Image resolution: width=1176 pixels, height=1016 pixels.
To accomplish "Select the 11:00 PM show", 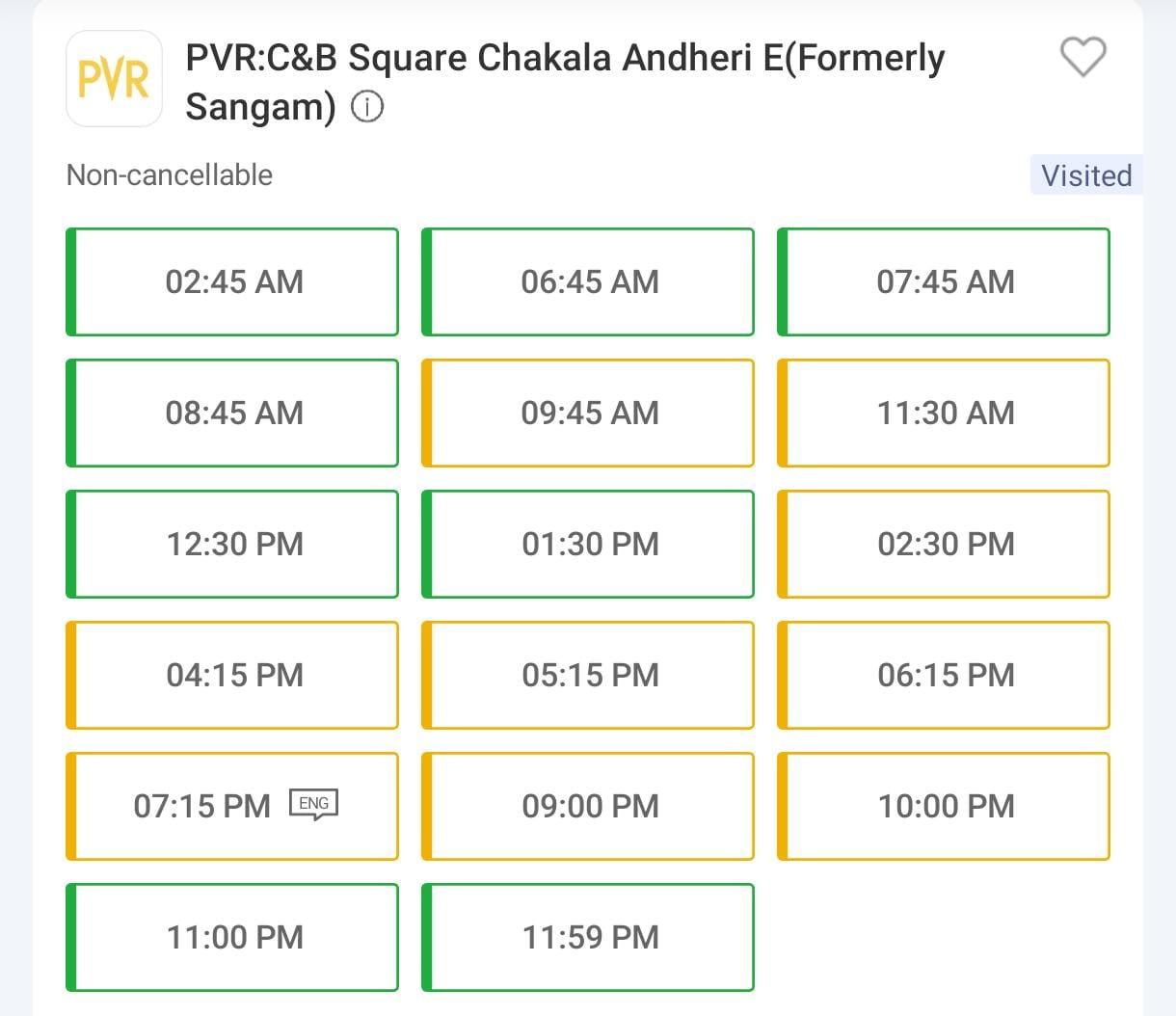I will (232, 938).
